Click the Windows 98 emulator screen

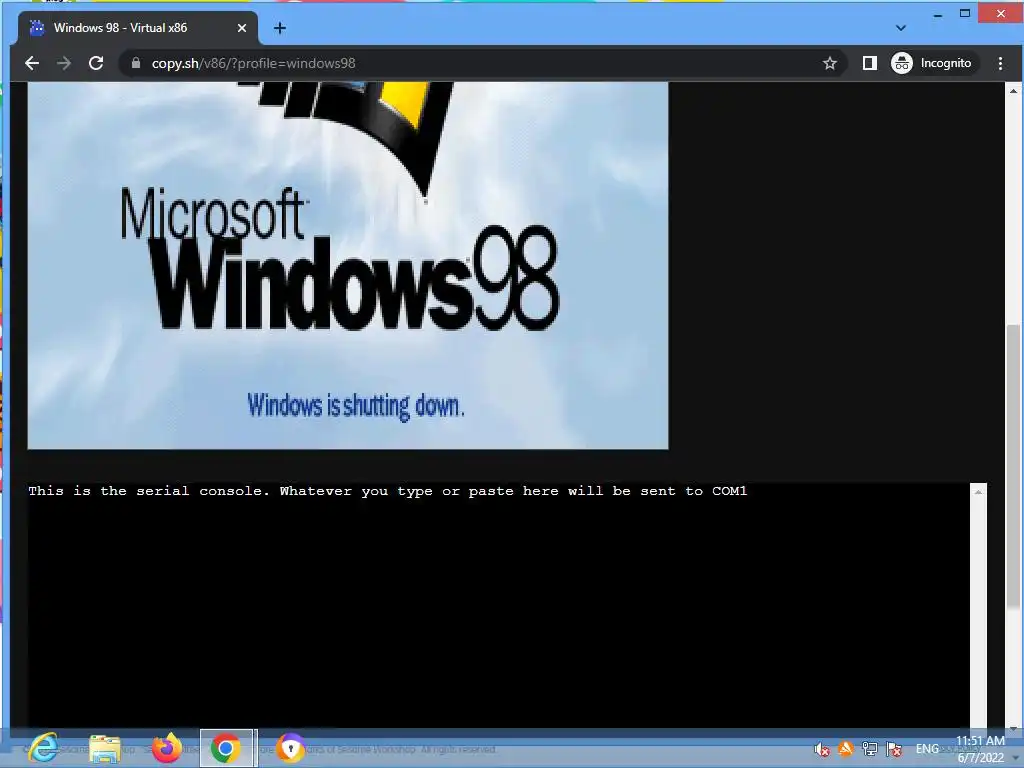coord(347,265)
